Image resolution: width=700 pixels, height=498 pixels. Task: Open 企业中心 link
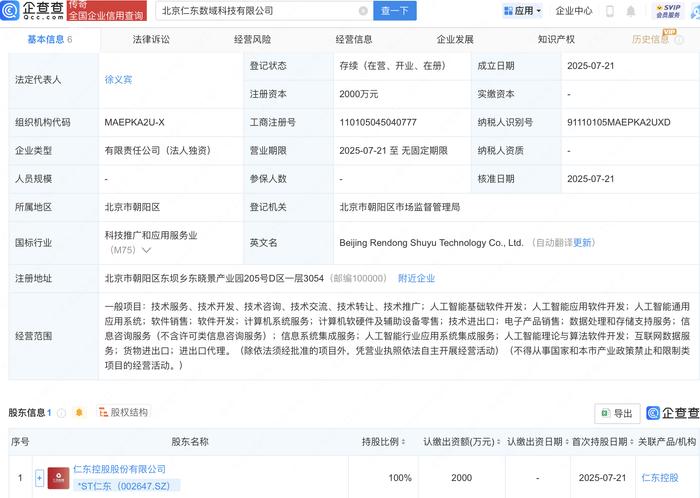click(574, 11)
